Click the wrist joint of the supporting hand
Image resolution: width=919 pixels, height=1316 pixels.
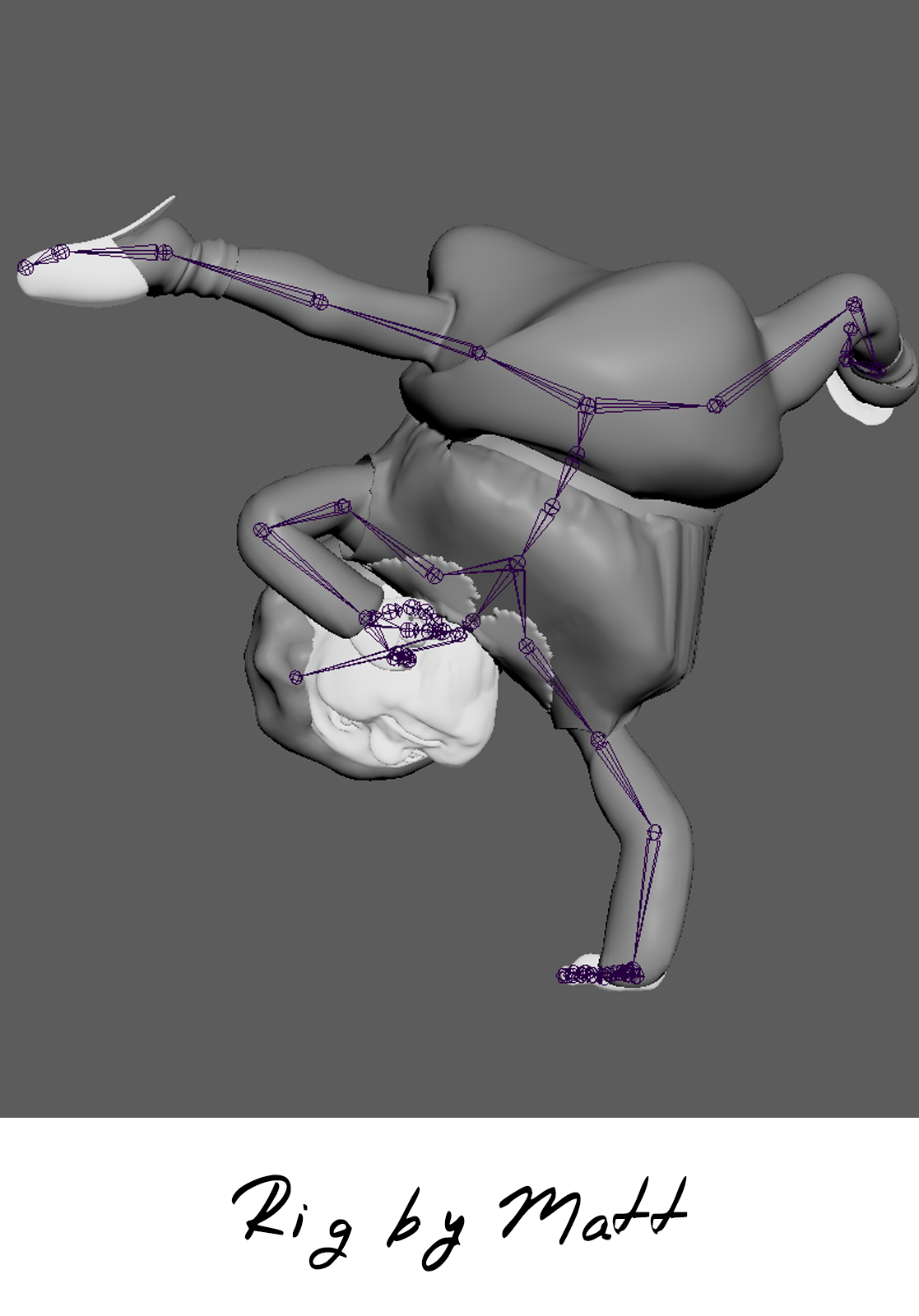[x=632, y=971]
